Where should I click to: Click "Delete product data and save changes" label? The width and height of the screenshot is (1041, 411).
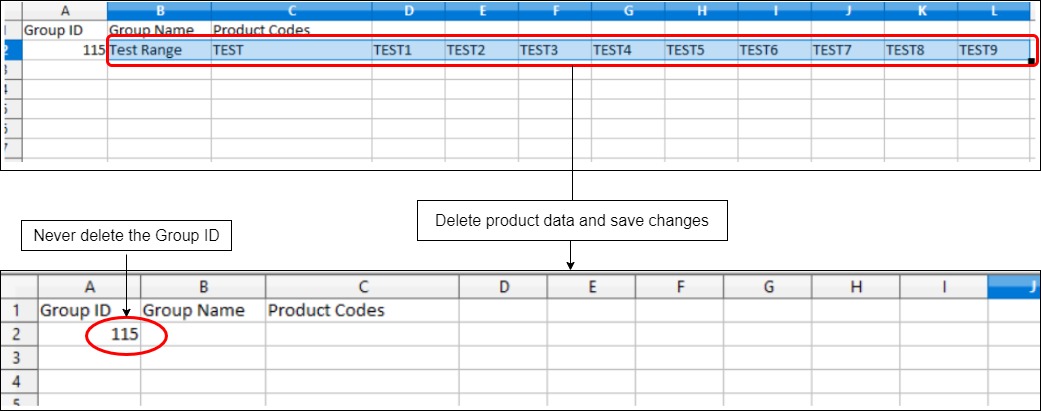[572, 221]
